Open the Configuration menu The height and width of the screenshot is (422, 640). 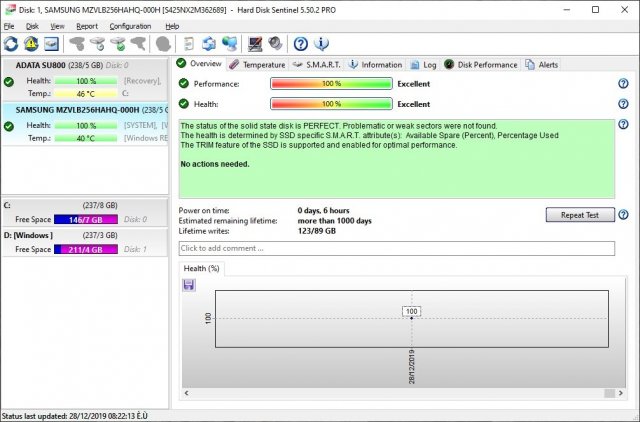pos(130,26)
